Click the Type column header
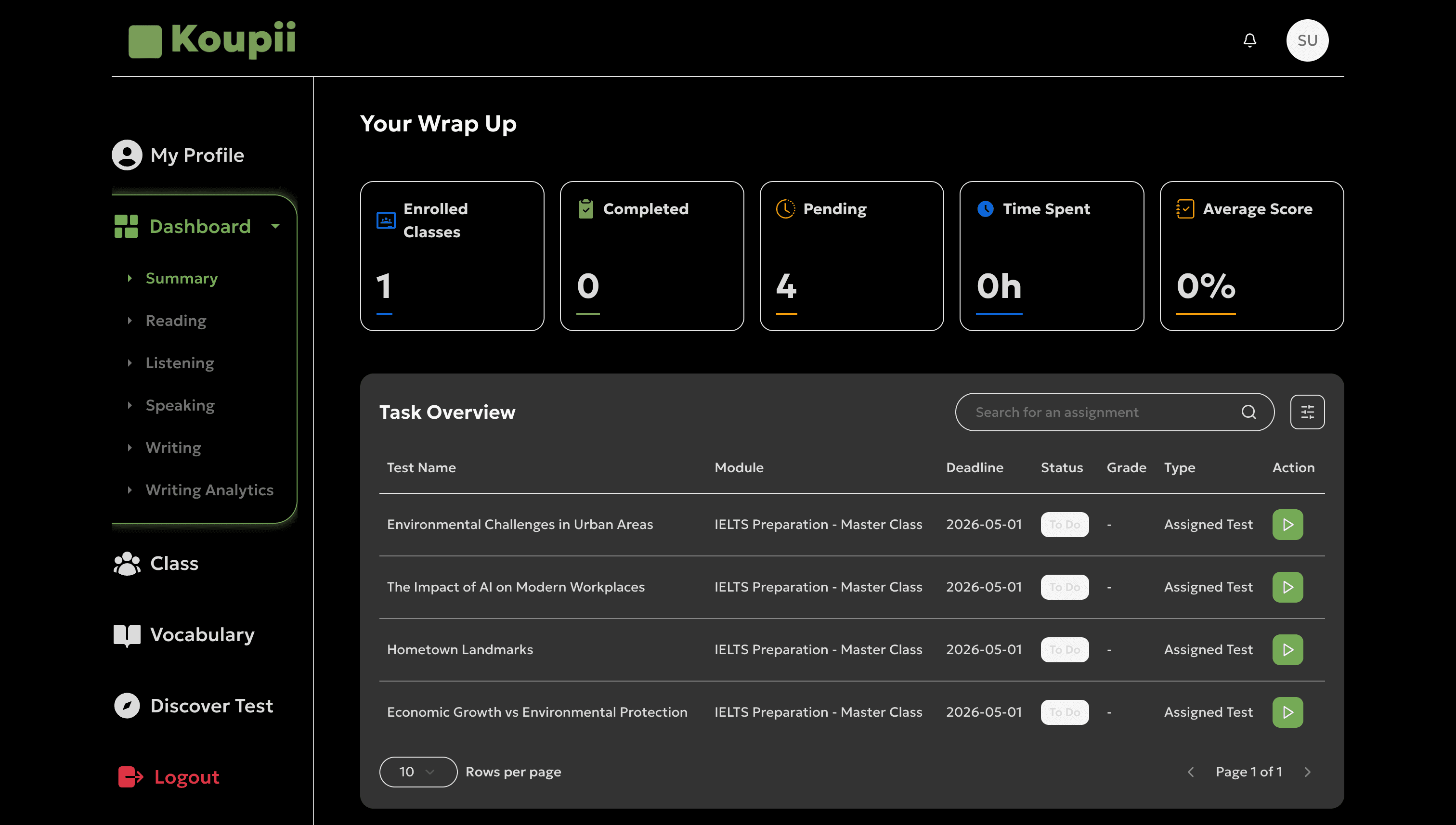The image size is (1456, 825). pyautogui.click(x=1180, y=467)
